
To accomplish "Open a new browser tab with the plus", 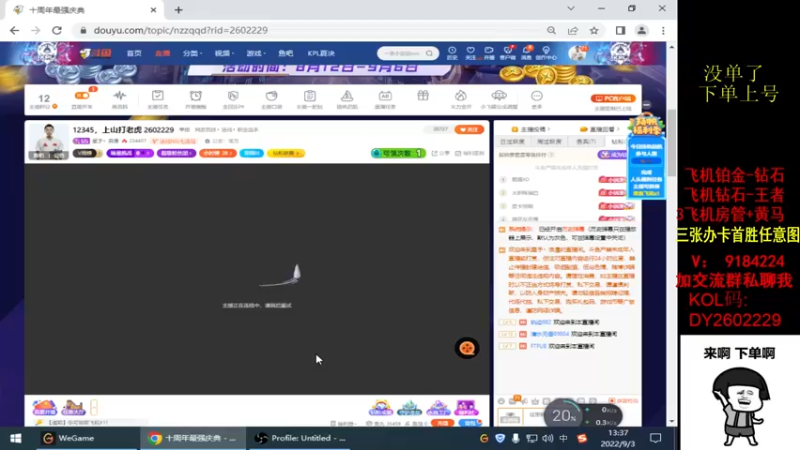I will pos(179,10).
